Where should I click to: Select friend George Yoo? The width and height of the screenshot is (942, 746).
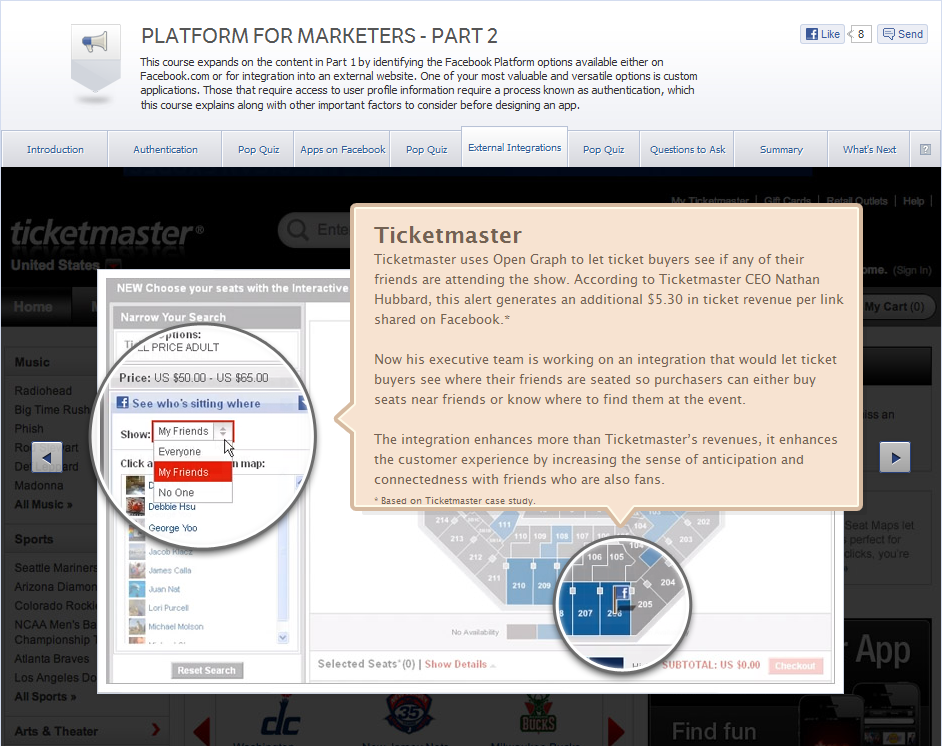[172, 528]
